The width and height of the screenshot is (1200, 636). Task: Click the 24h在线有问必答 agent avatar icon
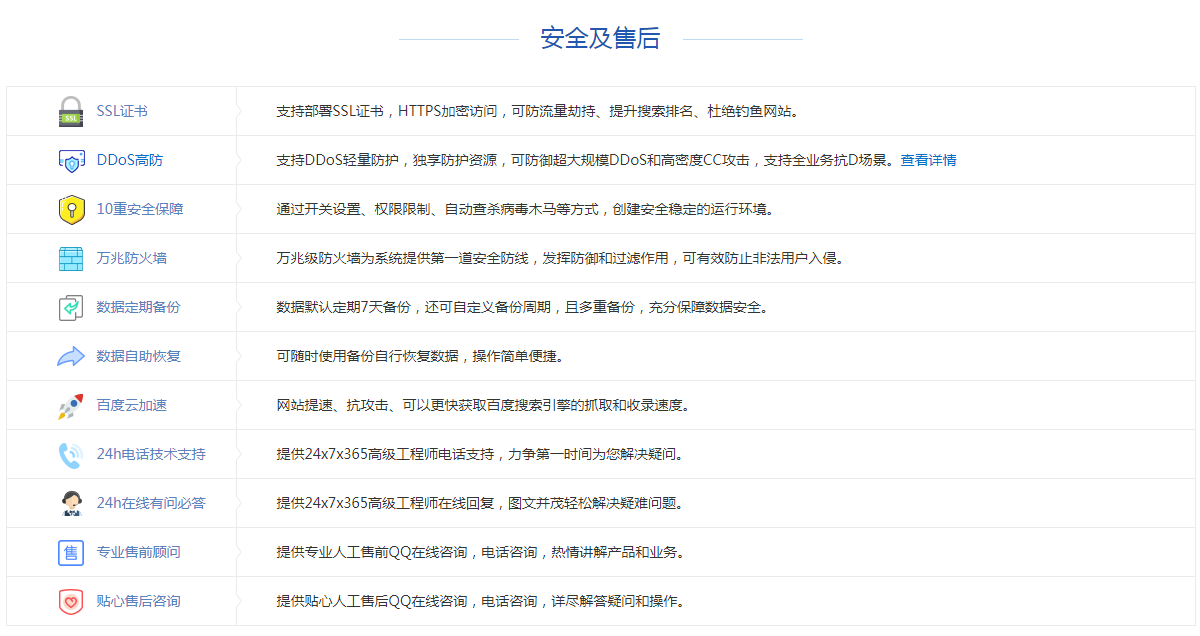coord(71,503)
